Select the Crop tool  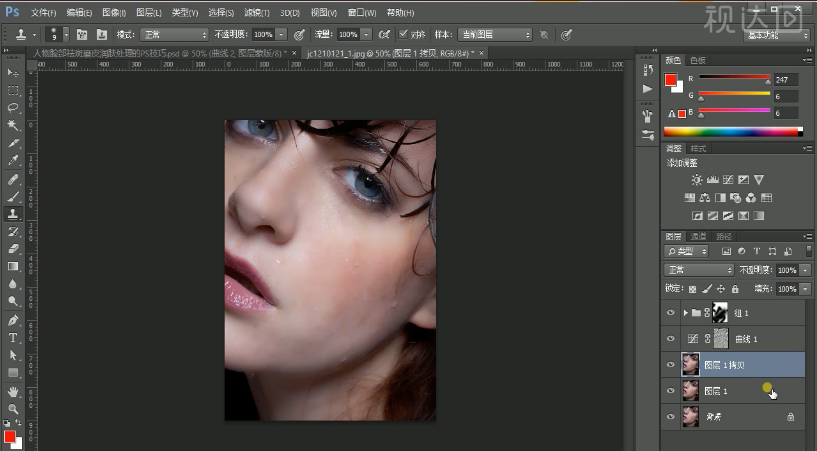13,143
